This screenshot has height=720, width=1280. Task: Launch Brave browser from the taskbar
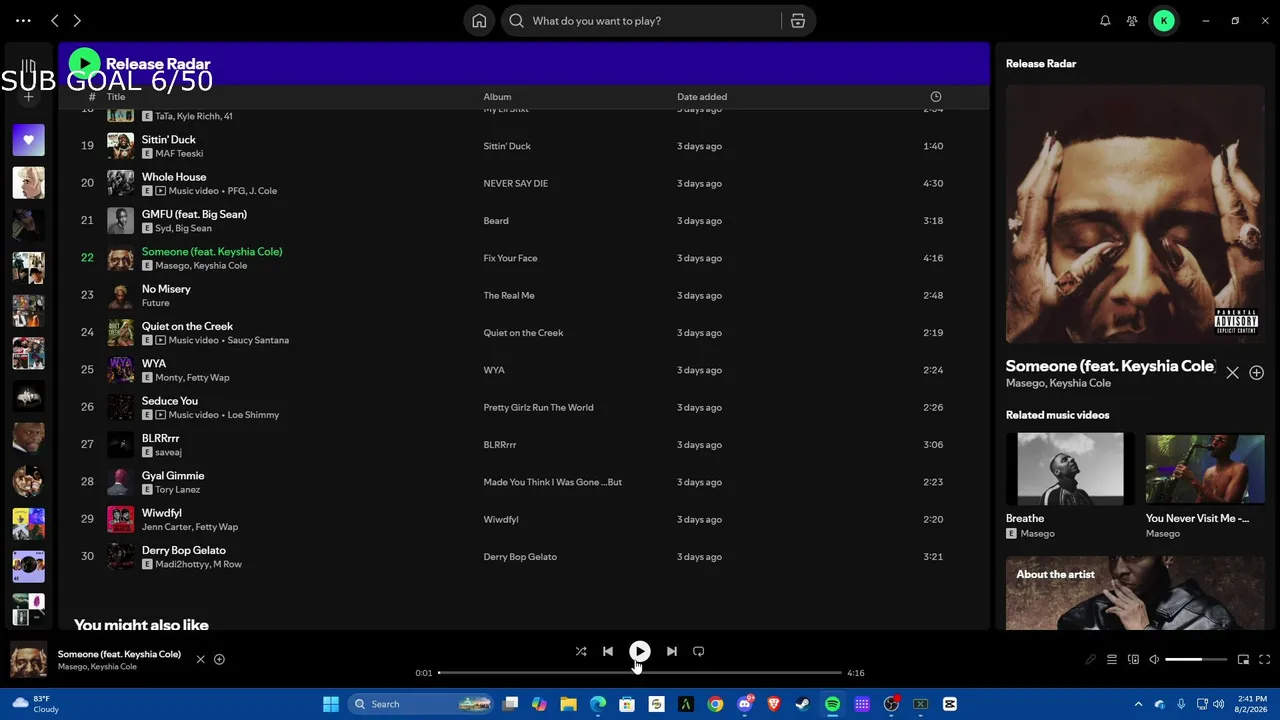coord(774,704)
